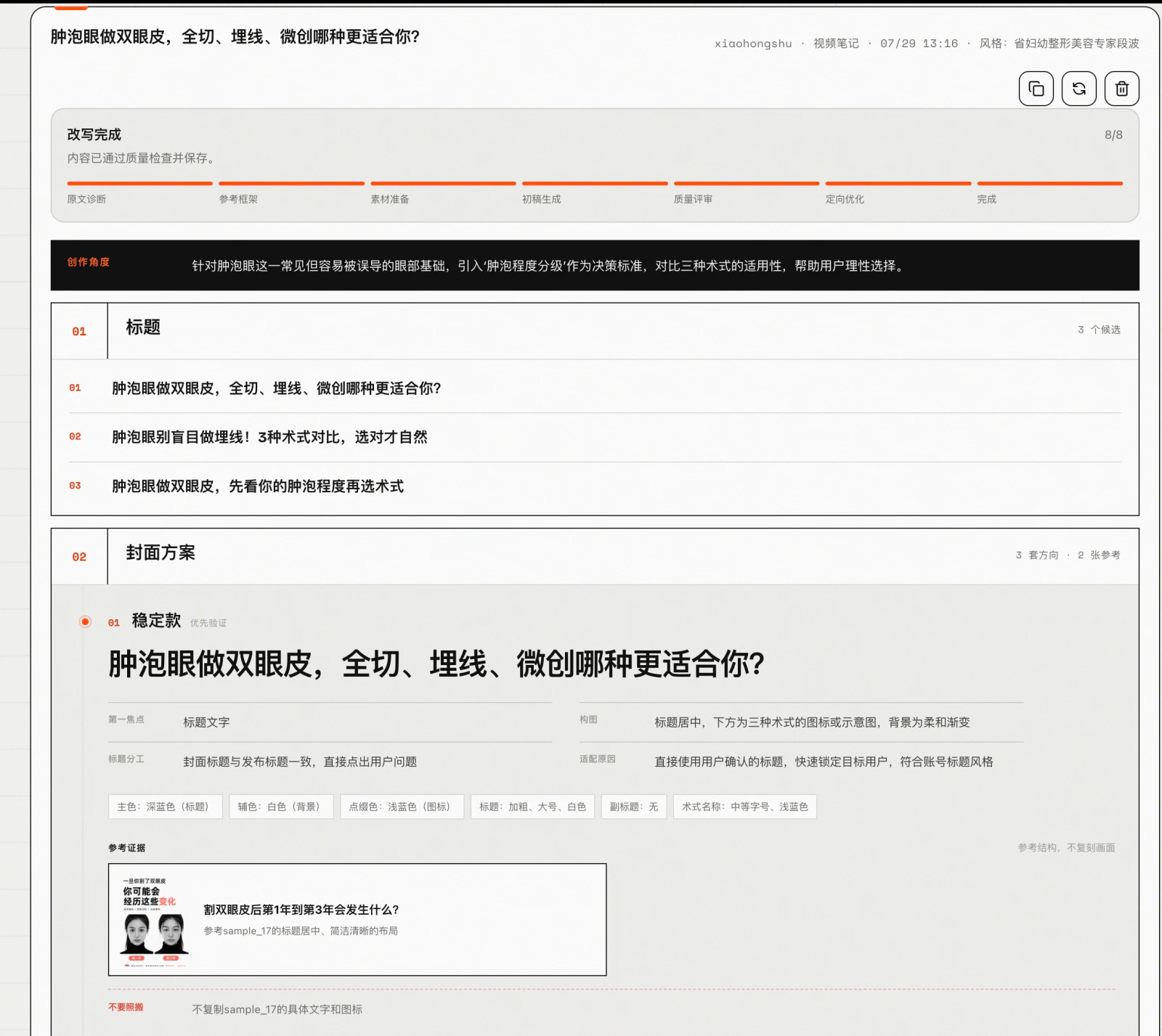
Task: Click the 辅色:白色 (背景) tag
Action: pyautogui.click(x=280, y=807)
